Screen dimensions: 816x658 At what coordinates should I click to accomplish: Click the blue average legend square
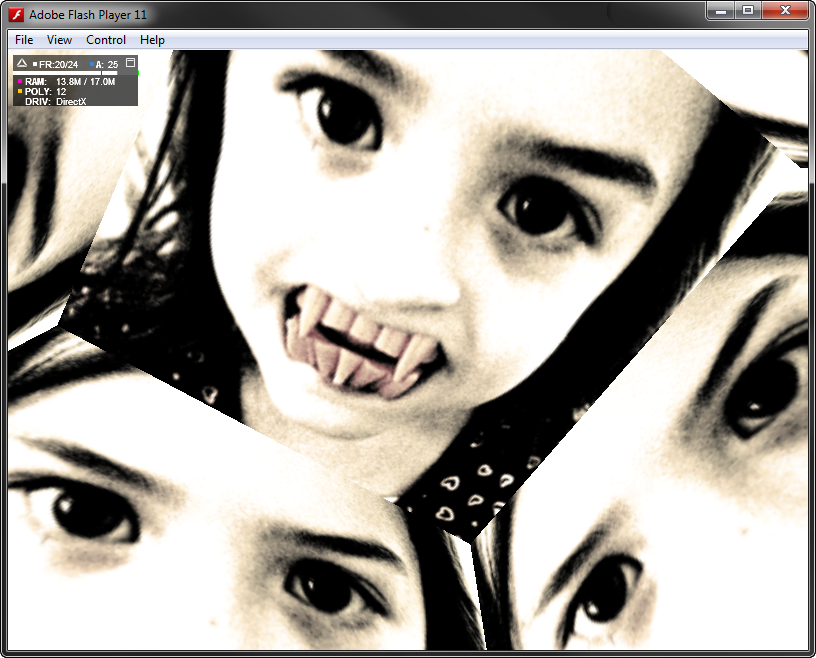click(92, 65)
